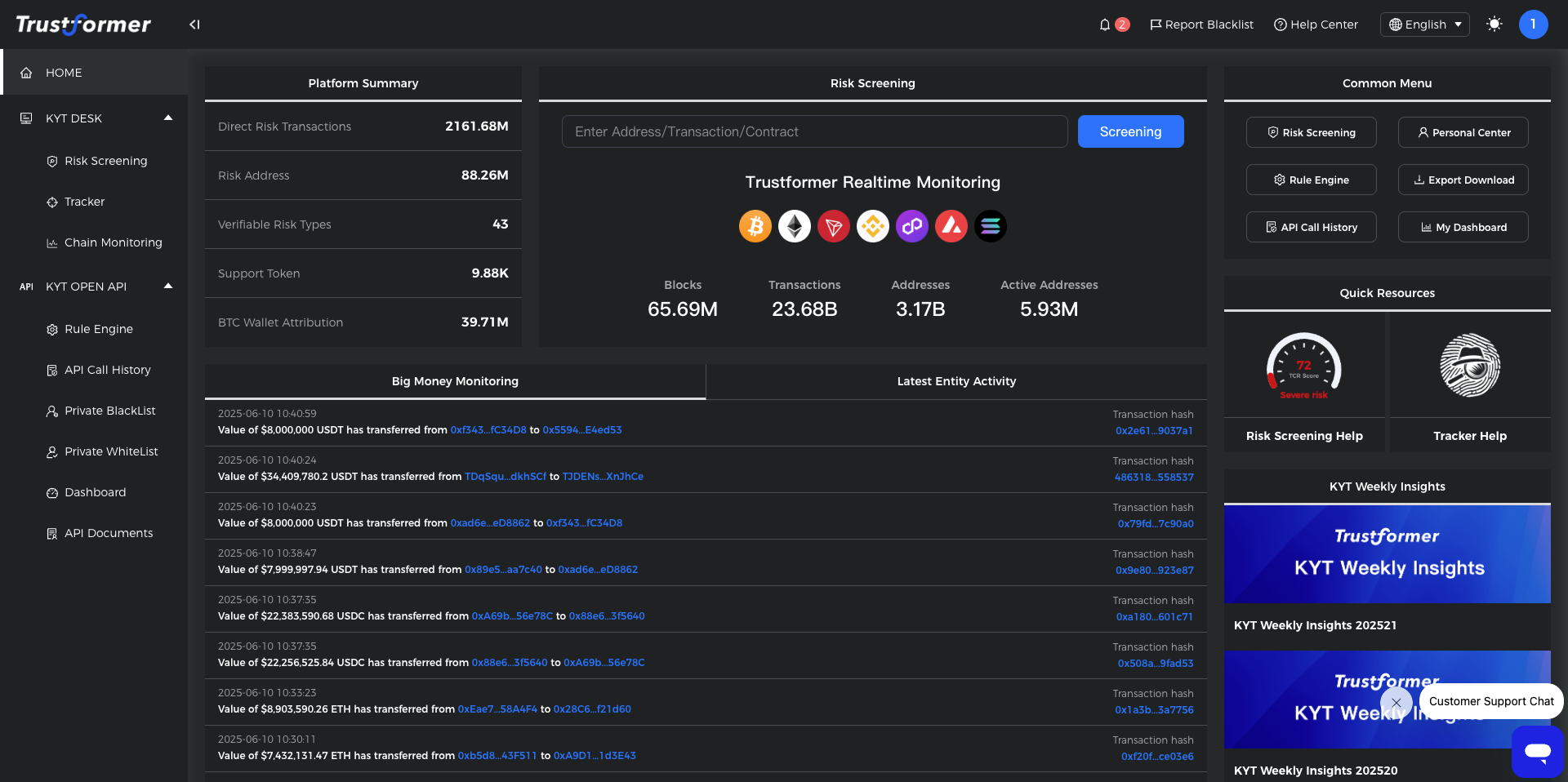Switch to Latest Entity Activity tab
The width and height of the screenshot is (1568, 782).
(956, 381)
